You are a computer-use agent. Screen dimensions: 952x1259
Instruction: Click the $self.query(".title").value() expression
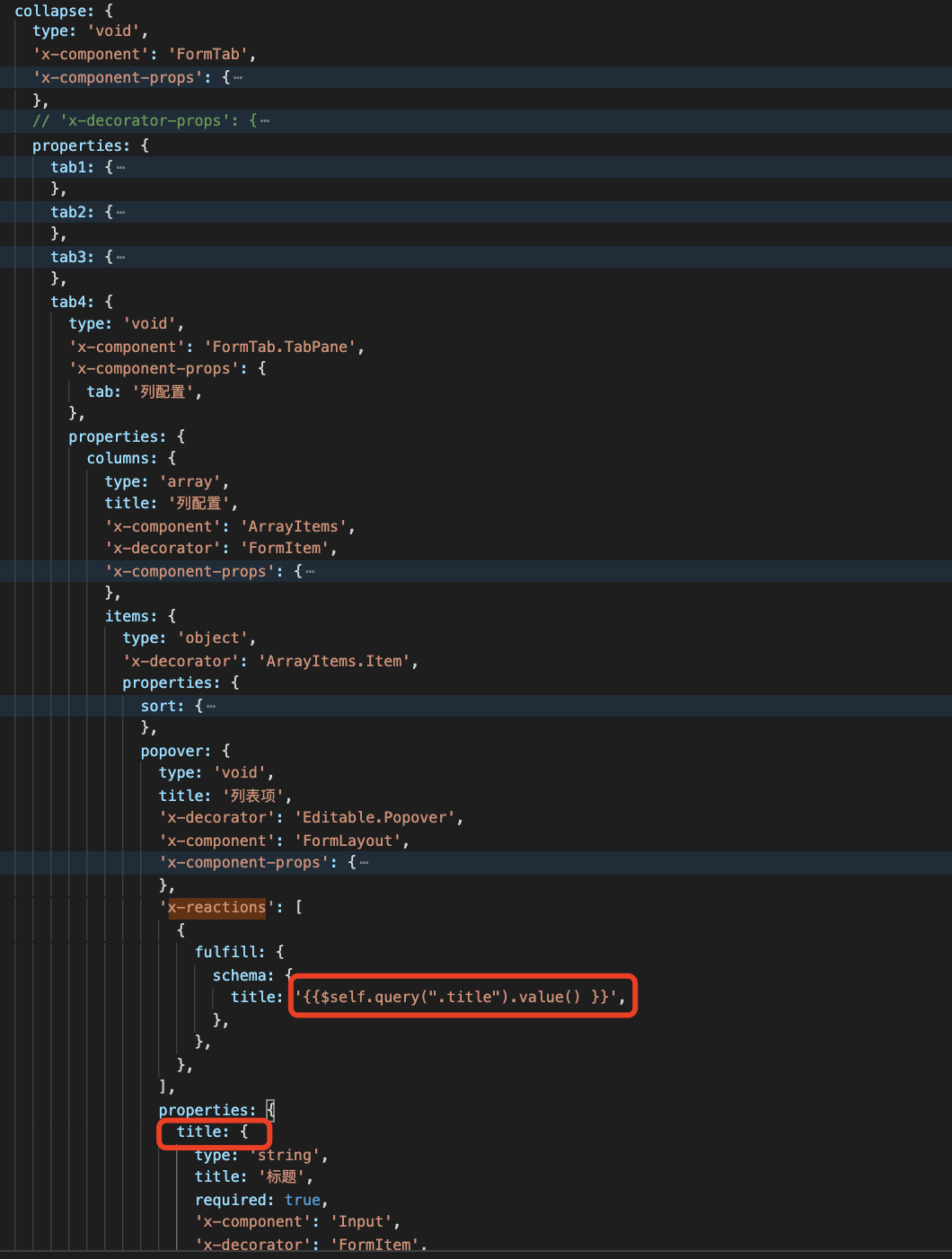[460, 998]
